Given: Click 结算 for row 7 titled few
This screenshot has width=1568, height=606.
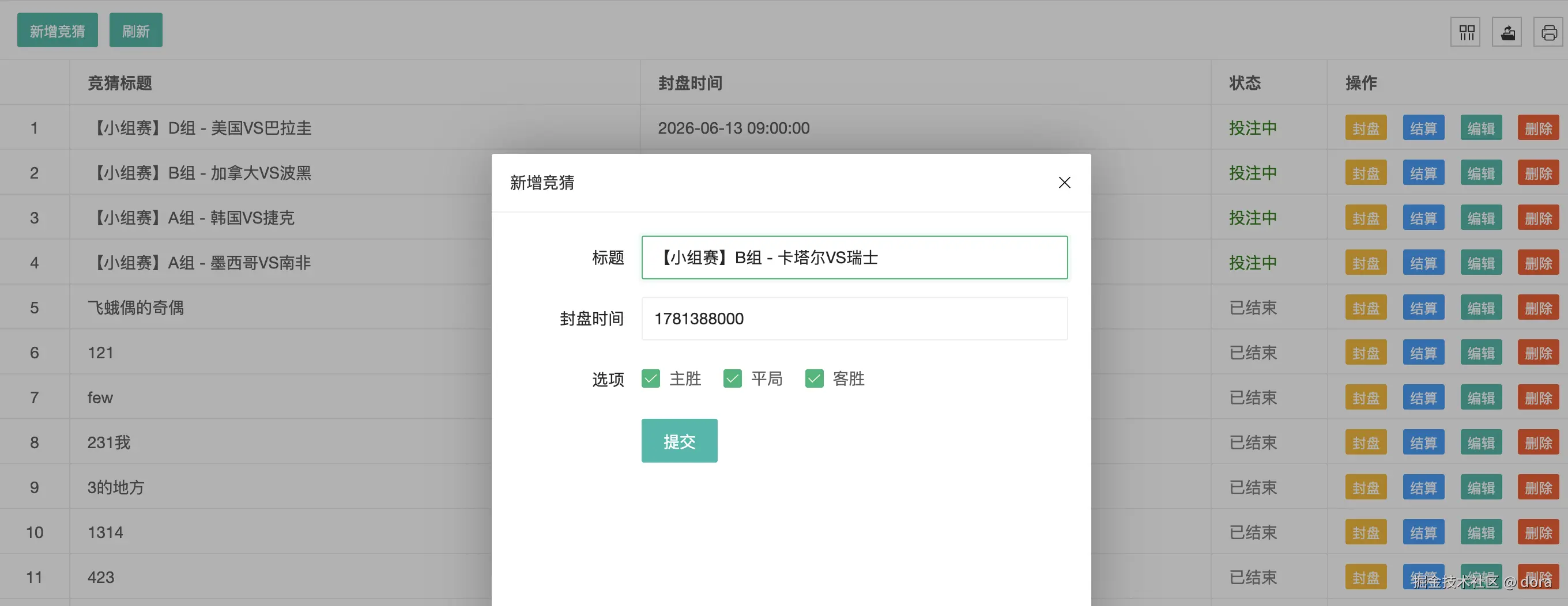Looking at the screenshot, I should click(1424, 397).
